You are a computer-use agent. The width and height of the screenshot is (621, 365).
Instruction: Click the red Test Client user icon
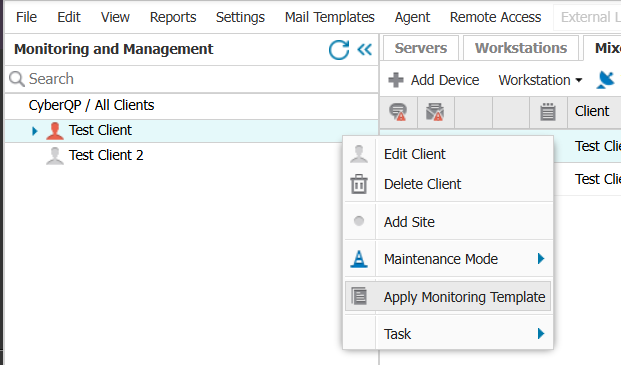coord(55,131)
